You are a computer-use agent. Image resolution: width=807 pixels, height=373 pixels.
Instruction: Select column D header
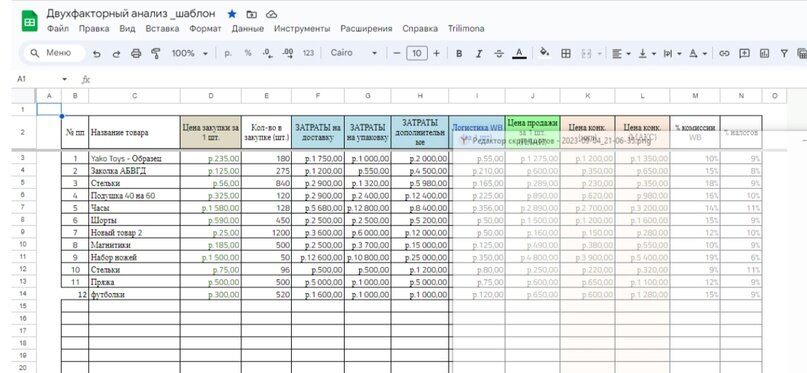pyautogui.click(x=210, y=96)
